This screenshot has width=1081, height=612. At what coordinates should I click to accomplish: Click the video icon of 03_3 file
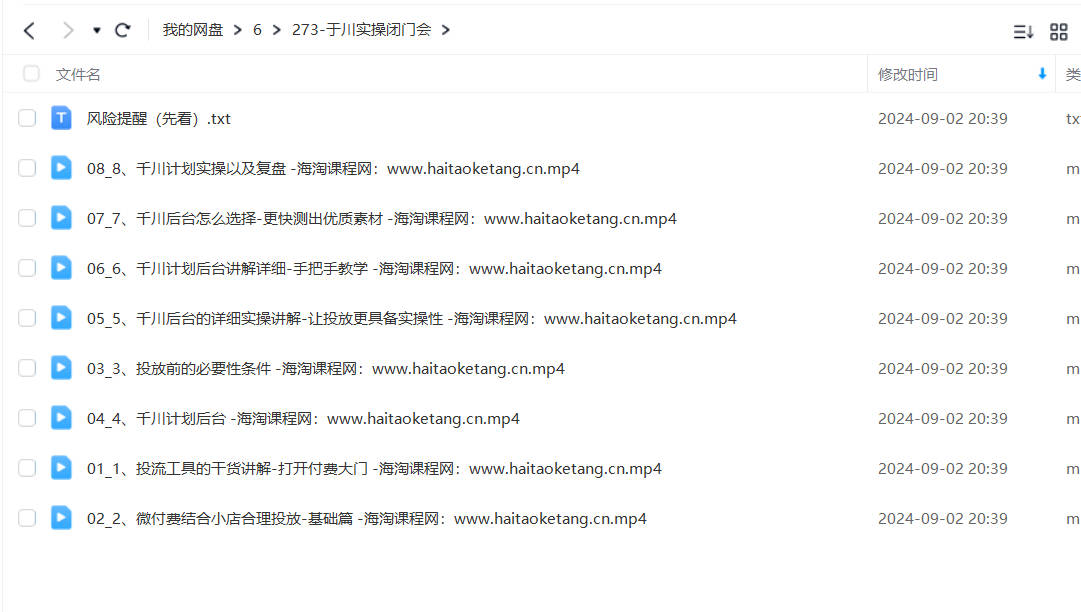(61, 367)
